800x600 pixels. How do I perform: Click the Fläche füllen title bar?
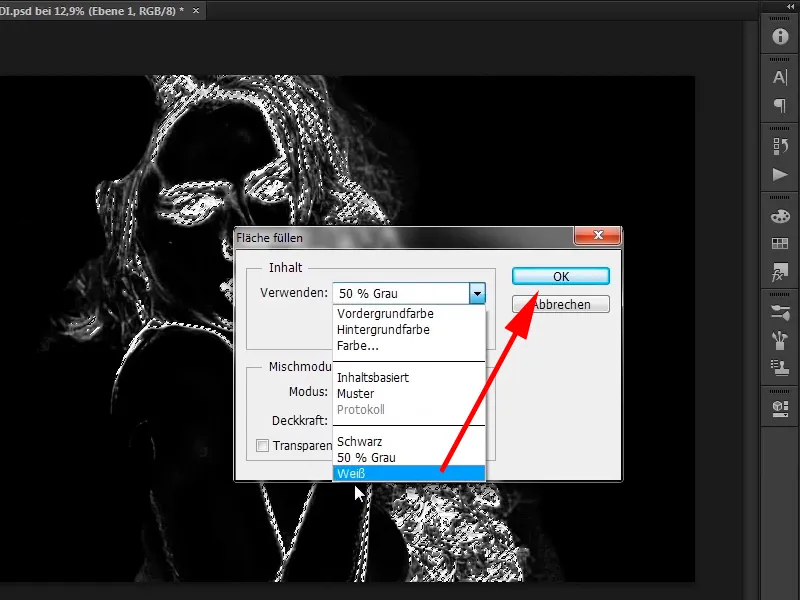pos(403,238)
